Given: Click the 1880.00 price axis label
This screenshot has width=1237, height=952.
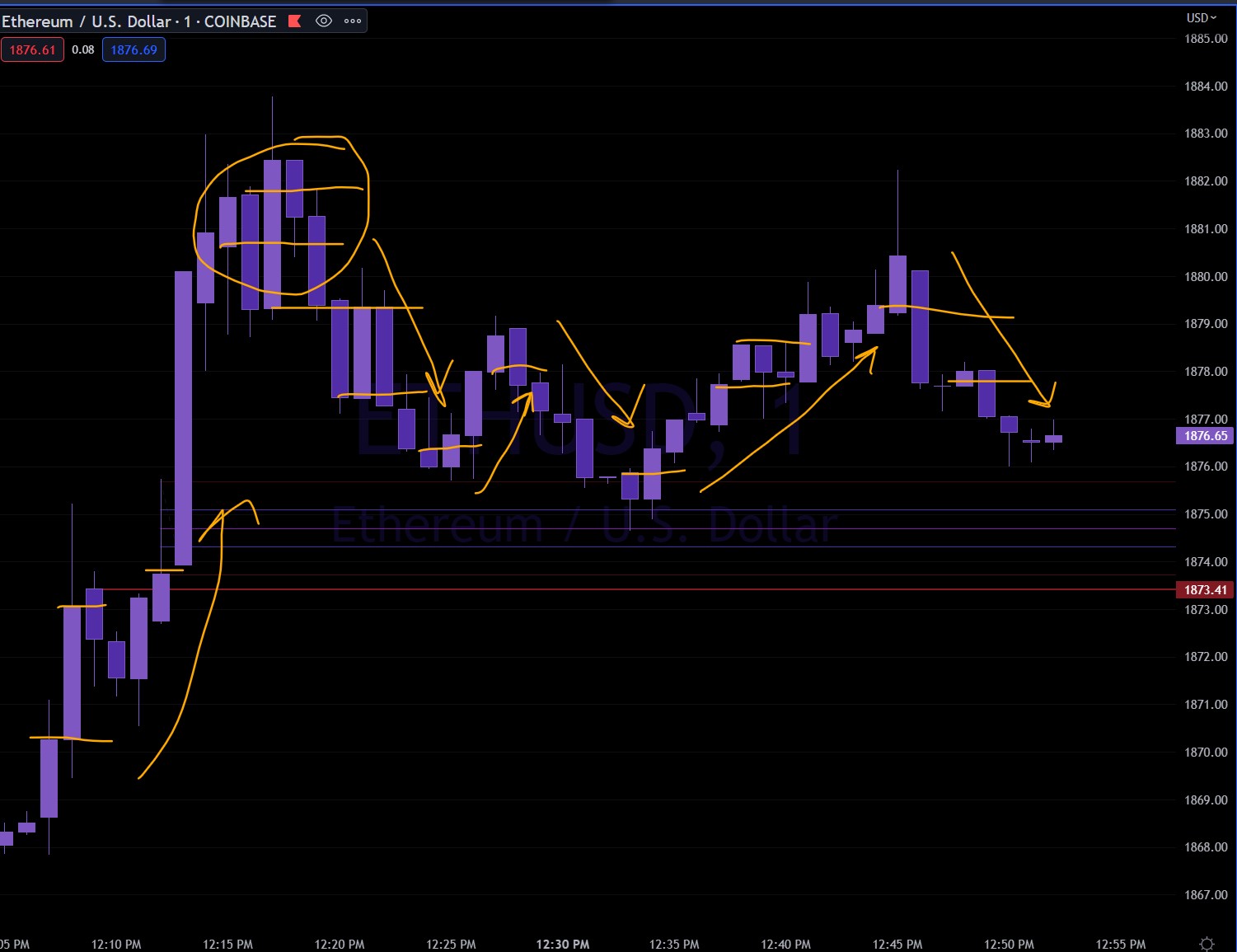Looking at the screenshot, I should pos(1206,277).
